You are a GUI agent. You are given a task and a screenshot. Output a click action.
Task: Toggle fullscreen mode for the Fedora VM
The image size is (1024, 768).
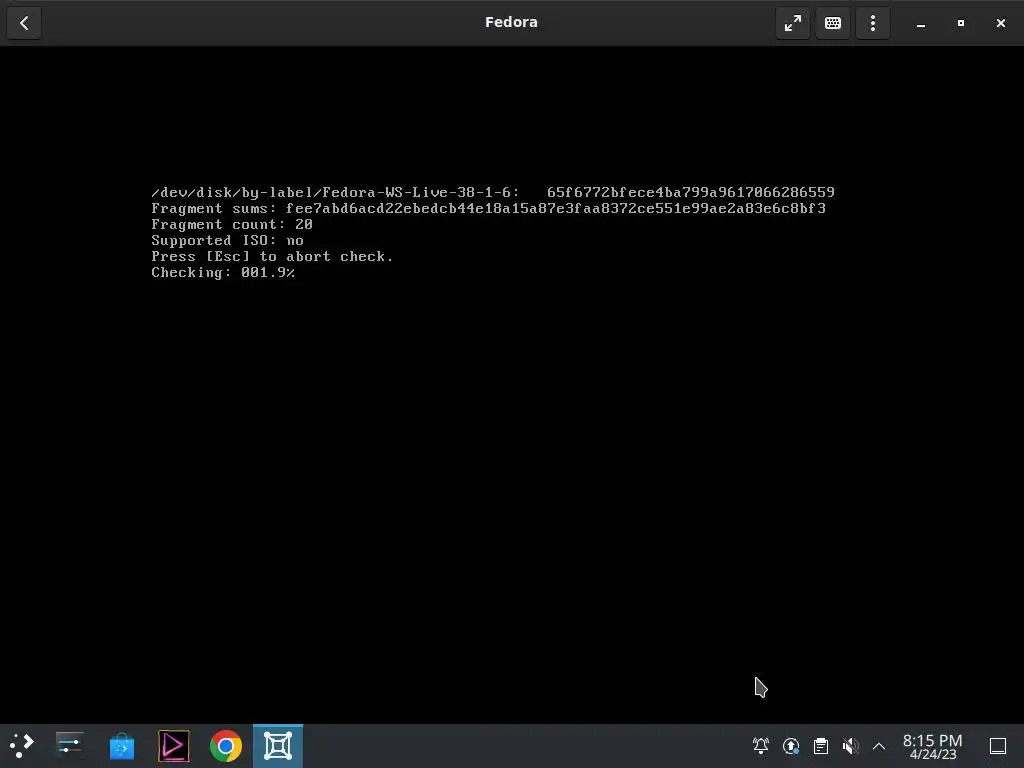pyautogui.click(x=792, y=24)
